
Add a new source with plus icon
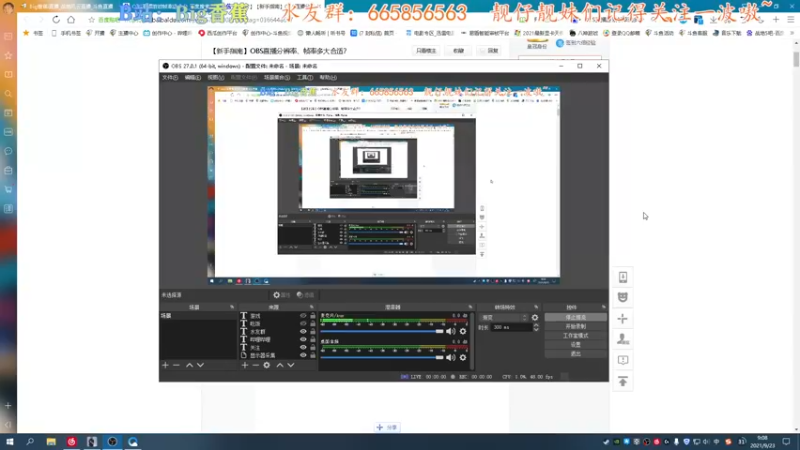point(245,365)
